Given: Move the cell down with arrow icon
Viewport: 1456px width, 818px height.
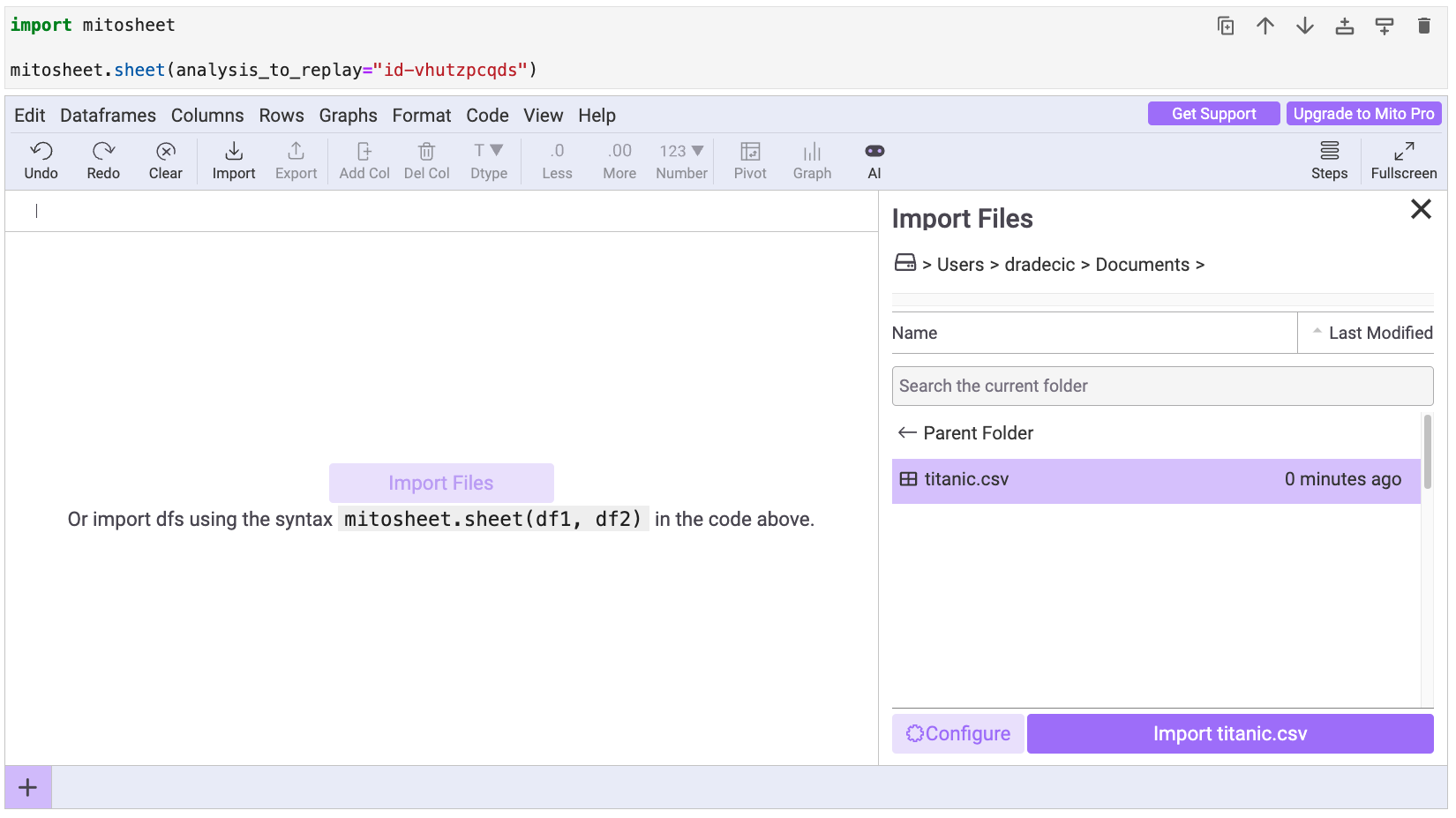Looking at the screenshot, I should tap(1304, 26).
